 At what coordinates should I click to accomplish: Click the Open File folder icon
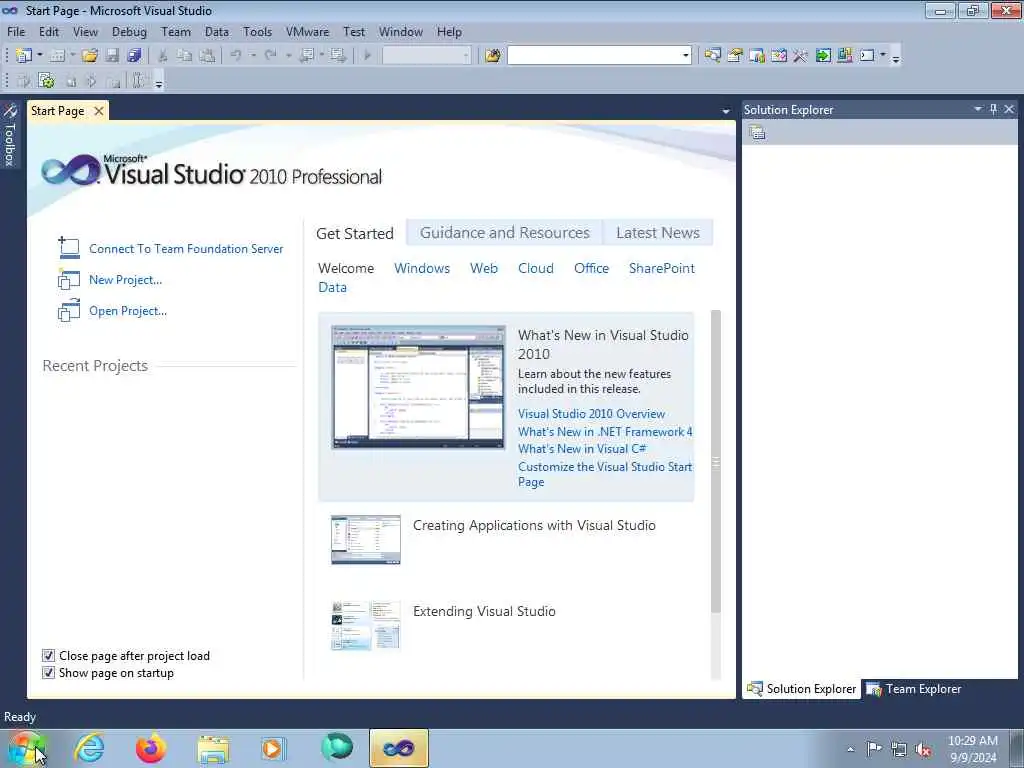[89, 56]
